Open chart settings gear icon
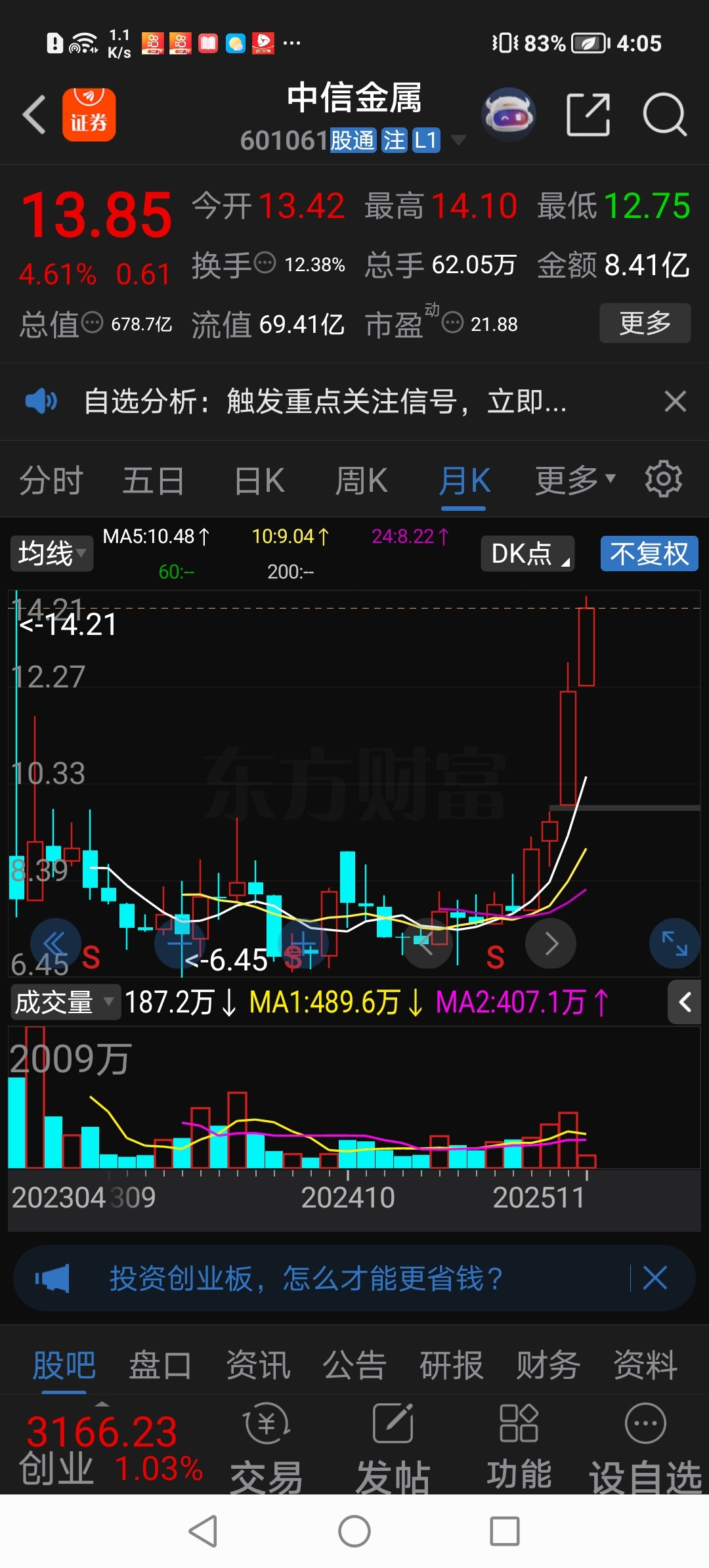Image resolution: width=709 pixels, height=1568 pixels. (x=664, y=479)
